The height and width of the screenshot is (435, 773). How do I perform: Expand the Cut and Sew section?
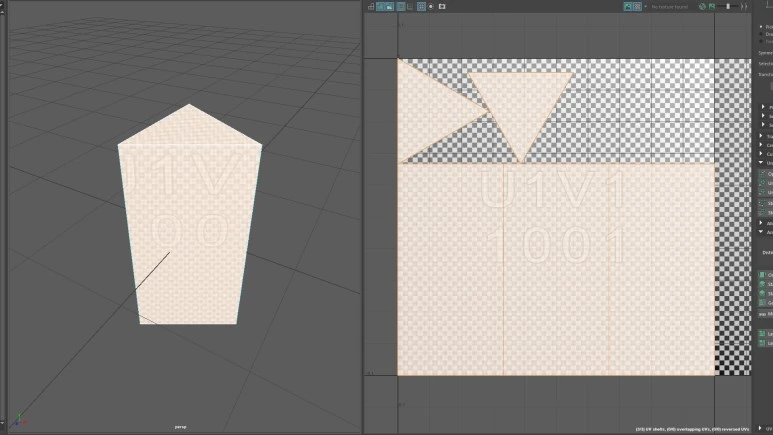tap(762, 154)
